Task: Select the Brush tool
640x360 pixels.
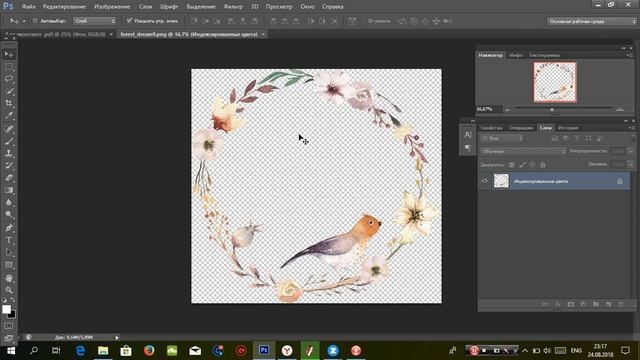Action: point(9,141)
